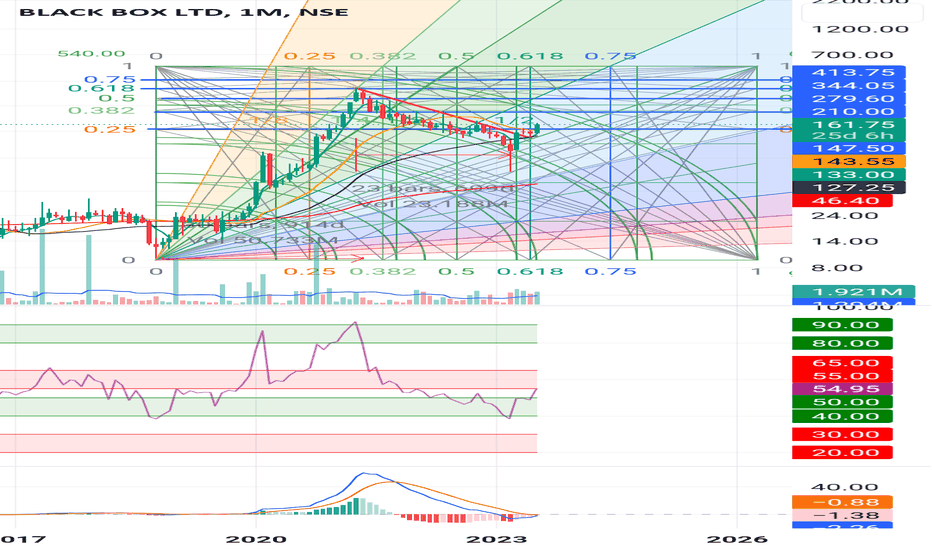Click the pink -1.38 MACD histogram label
Viewport: 932px width, 550px height.
coord(842,516)
